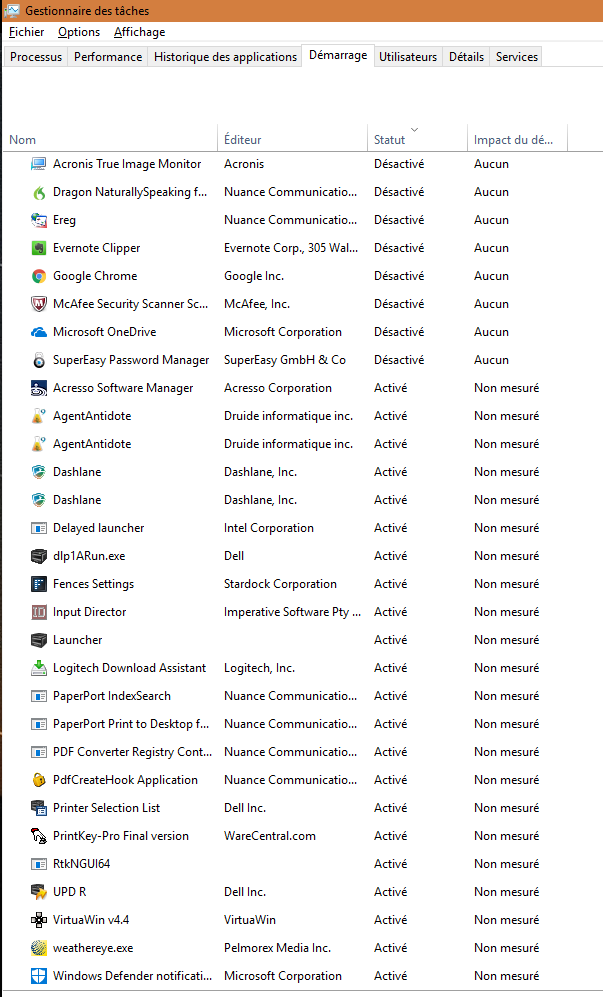This screenshot has width=603, height=997.
Task: Select the Evernote Clipper elephant icon
Action: click(x=39, y=248)
